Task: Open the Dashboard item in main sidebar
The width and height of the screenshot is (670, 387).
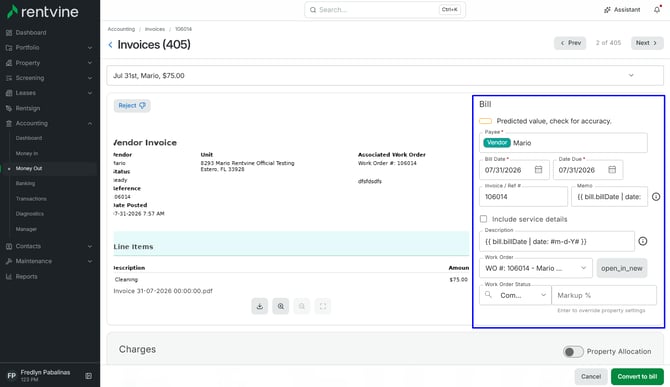Action: (x=31, y=32)
